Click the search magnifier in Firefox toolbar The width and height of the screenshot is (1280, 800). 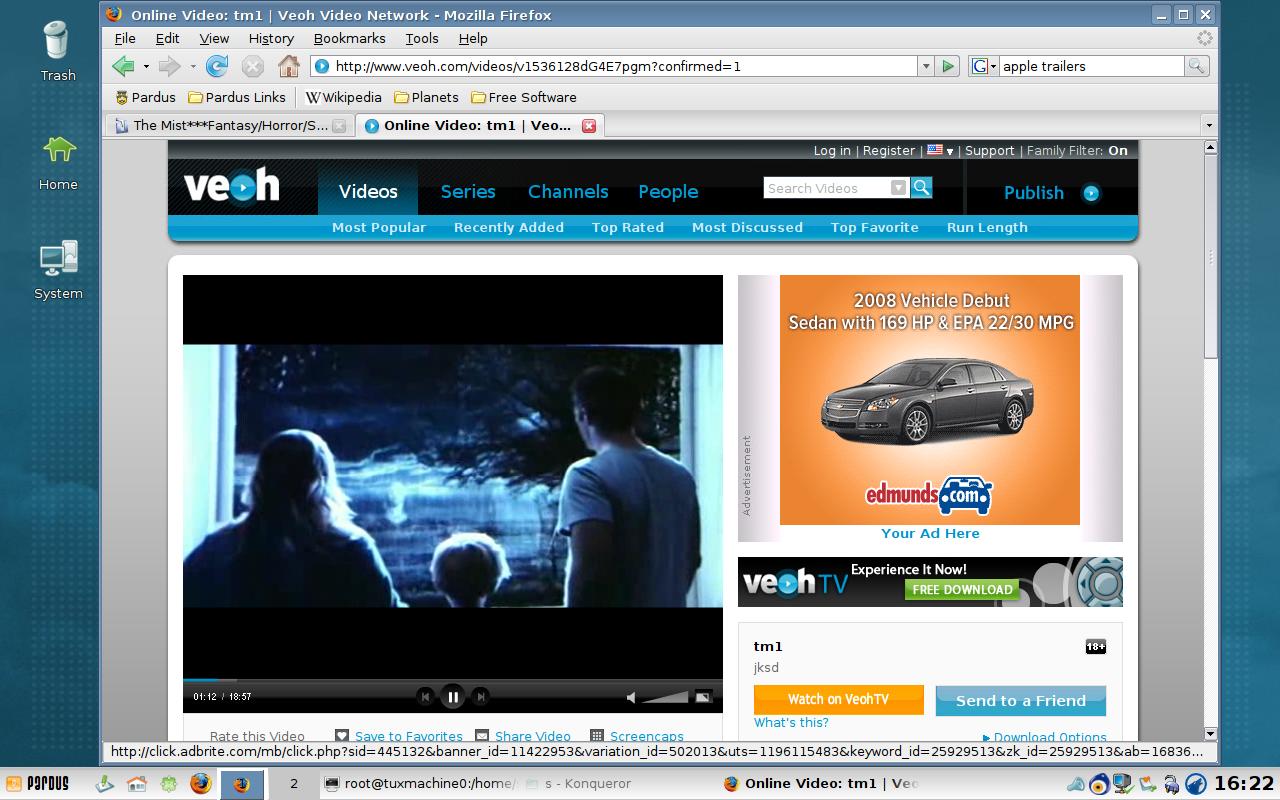click(x=1196, y=66)
